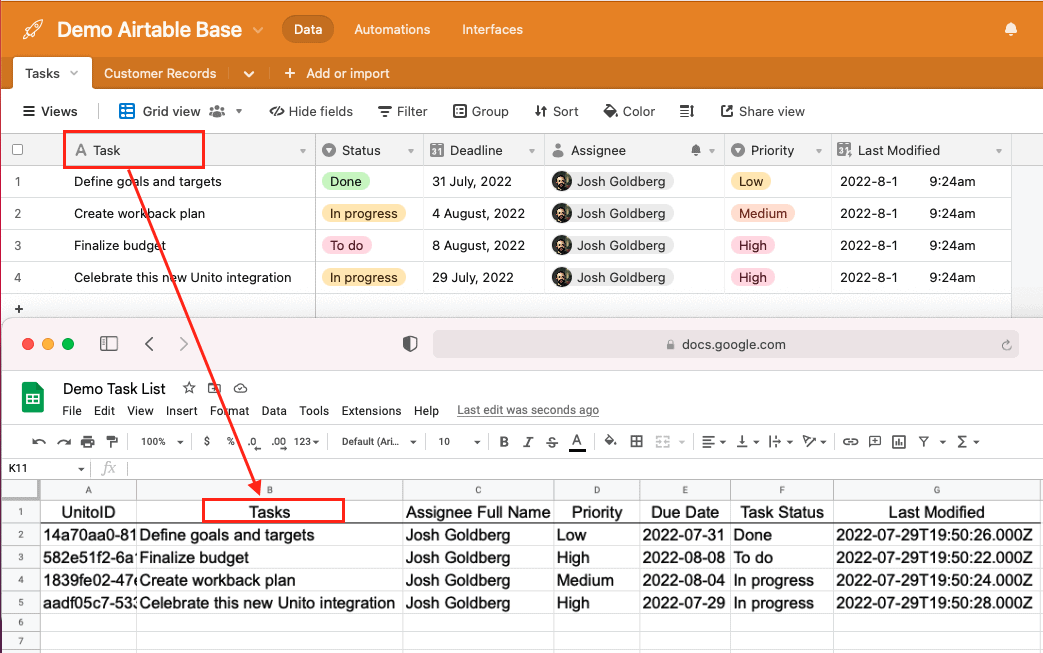Screen dimensions: 1043x653
Task: Add a new row with the plus icon
Action: [19, 309]
